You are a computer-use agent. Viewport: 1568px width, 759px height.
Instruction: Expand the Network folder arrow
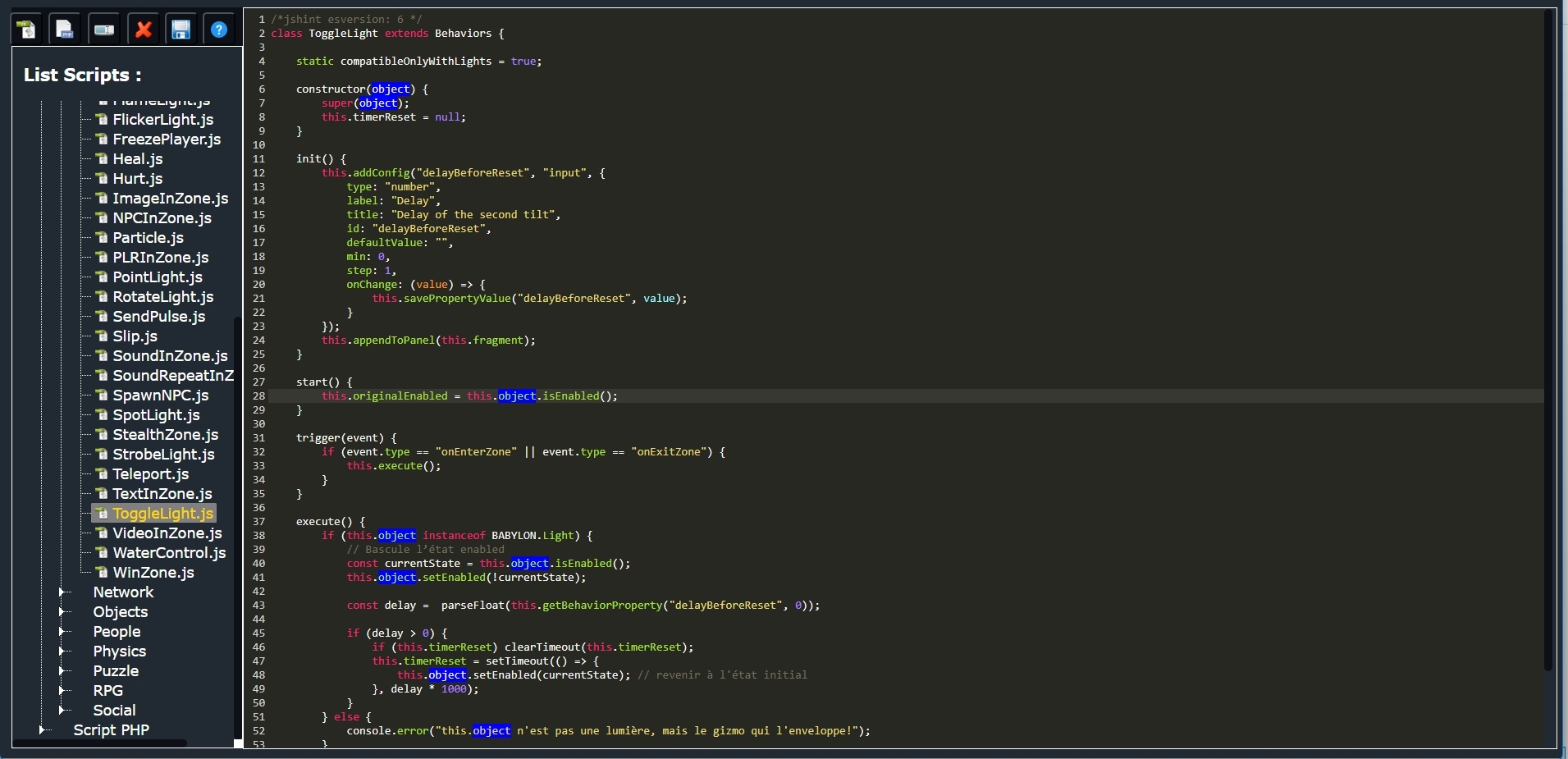(x=62, y=592)
